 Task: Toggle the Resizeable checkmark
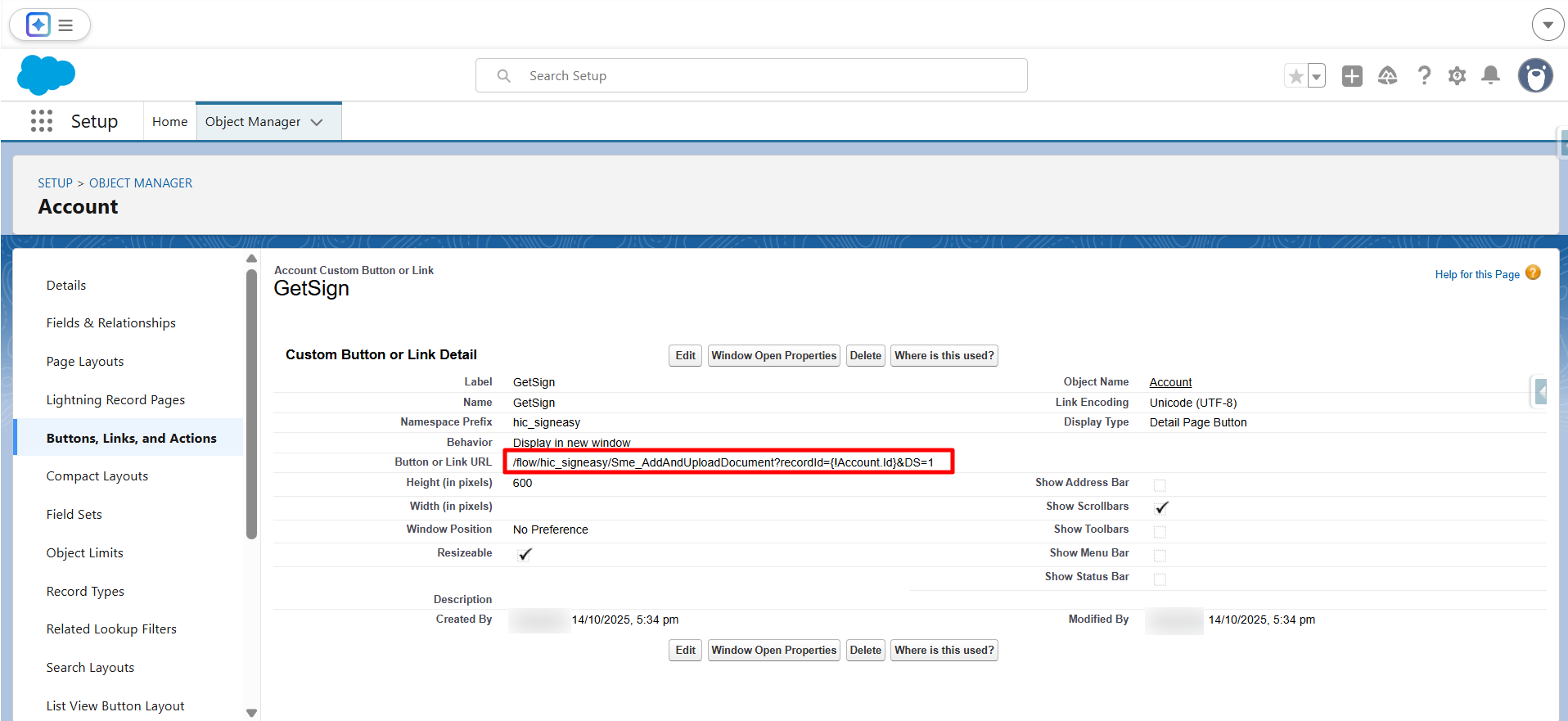525,554
